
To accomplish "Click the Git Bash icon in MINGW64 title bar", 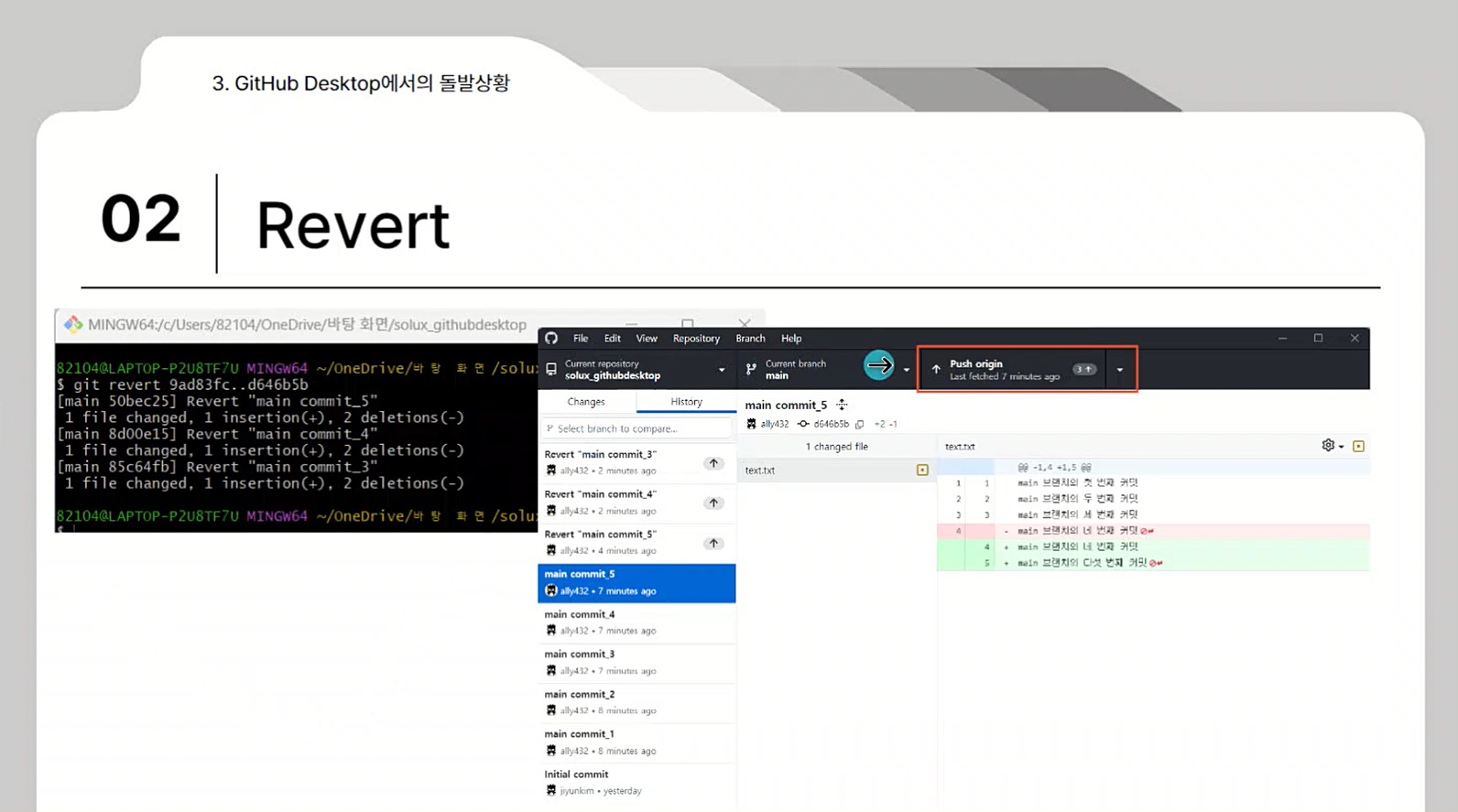I will (x=73, y=324).
